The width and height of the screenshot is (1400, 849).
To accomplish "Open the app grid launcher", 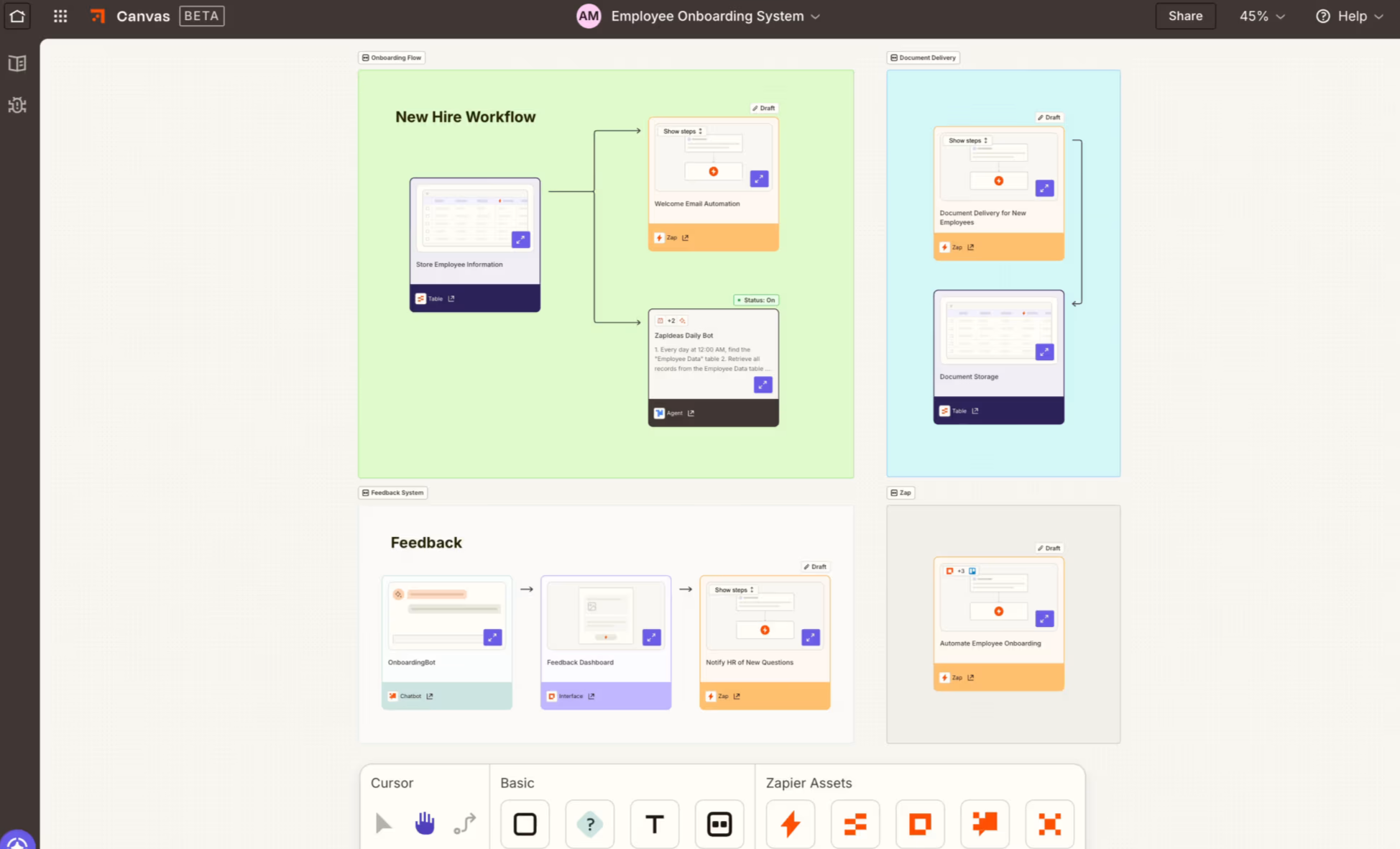I will click(x=60, y=16).
